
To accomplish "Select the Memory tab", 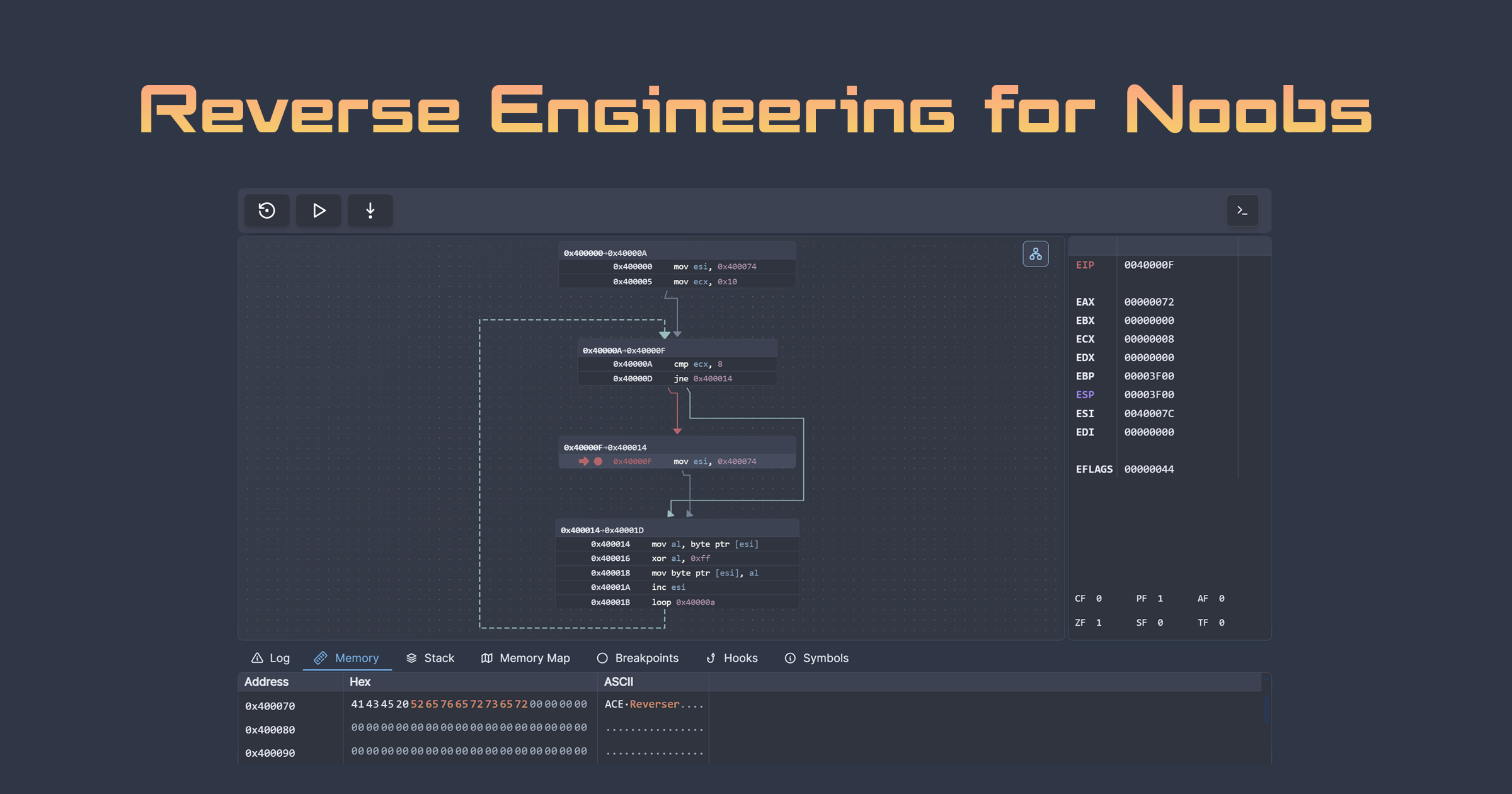I will [x=347, y=658].
